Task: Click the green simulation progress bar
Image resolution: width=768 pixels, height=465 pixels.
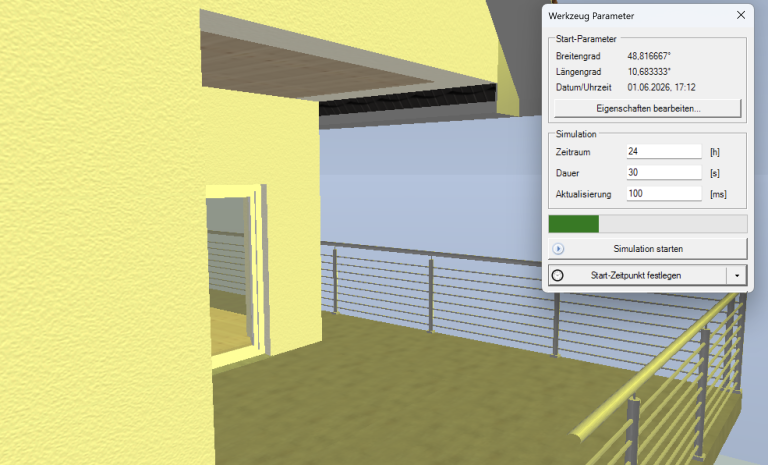Action: tap(574, 223)
